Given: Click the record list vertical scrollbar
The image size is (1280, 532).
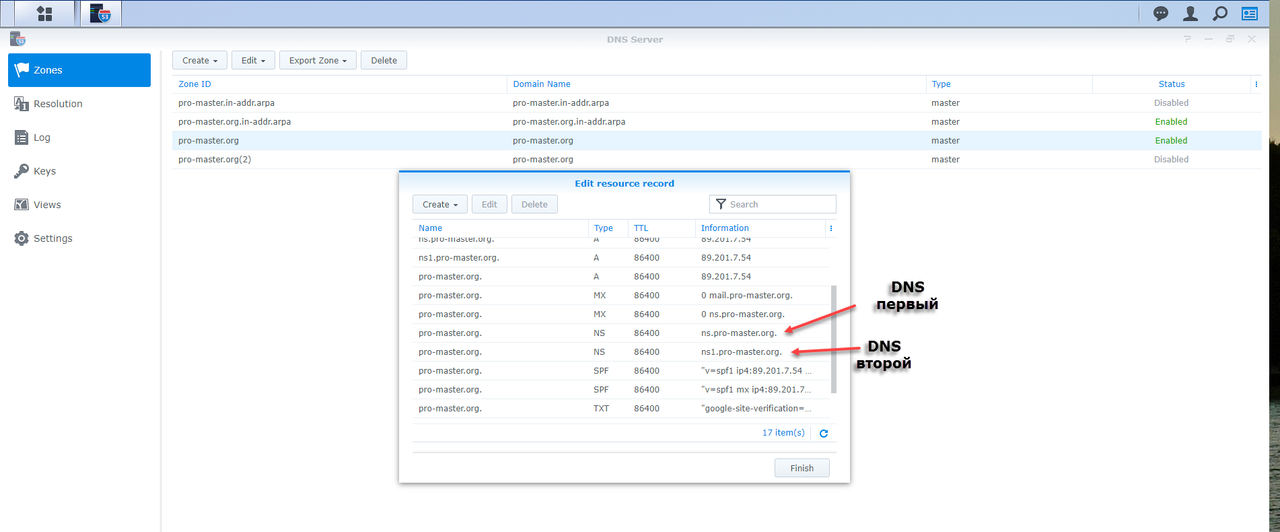Looking at the screenshot, I should tap(834, 340).
